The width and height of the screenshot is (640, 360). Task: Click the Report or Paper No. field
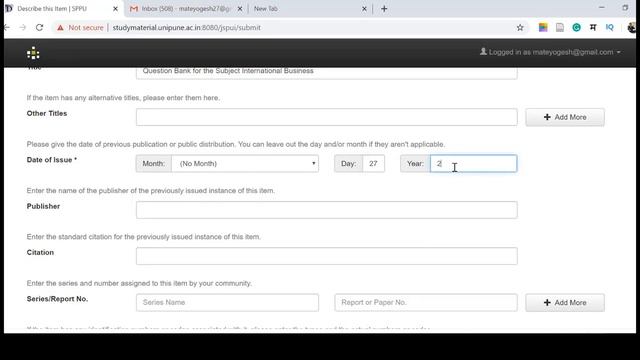[x=426, y=302]
